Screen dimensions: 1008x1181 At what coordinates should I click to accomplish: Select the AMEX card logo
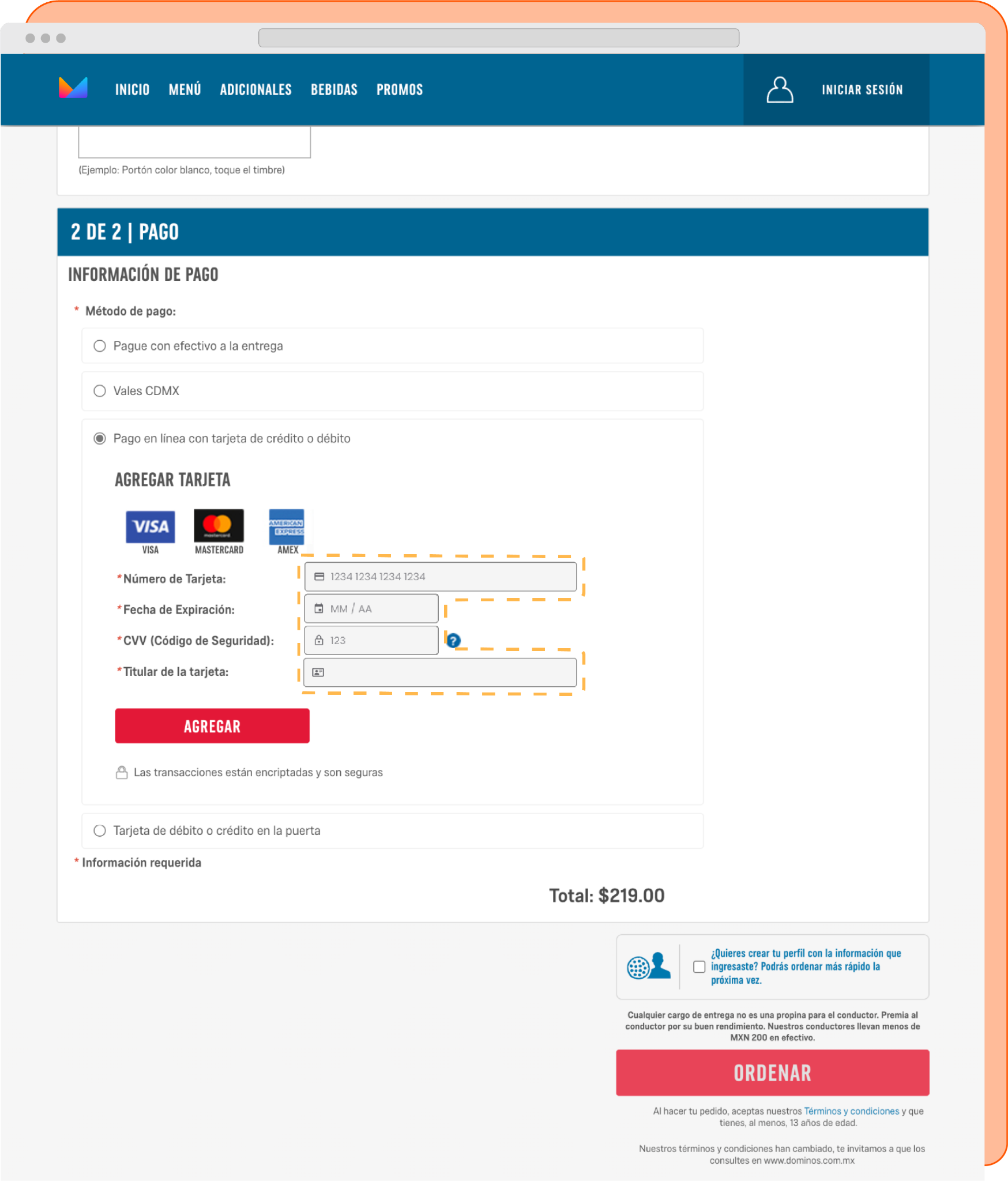pyautogui.click(x=287, y=526)
